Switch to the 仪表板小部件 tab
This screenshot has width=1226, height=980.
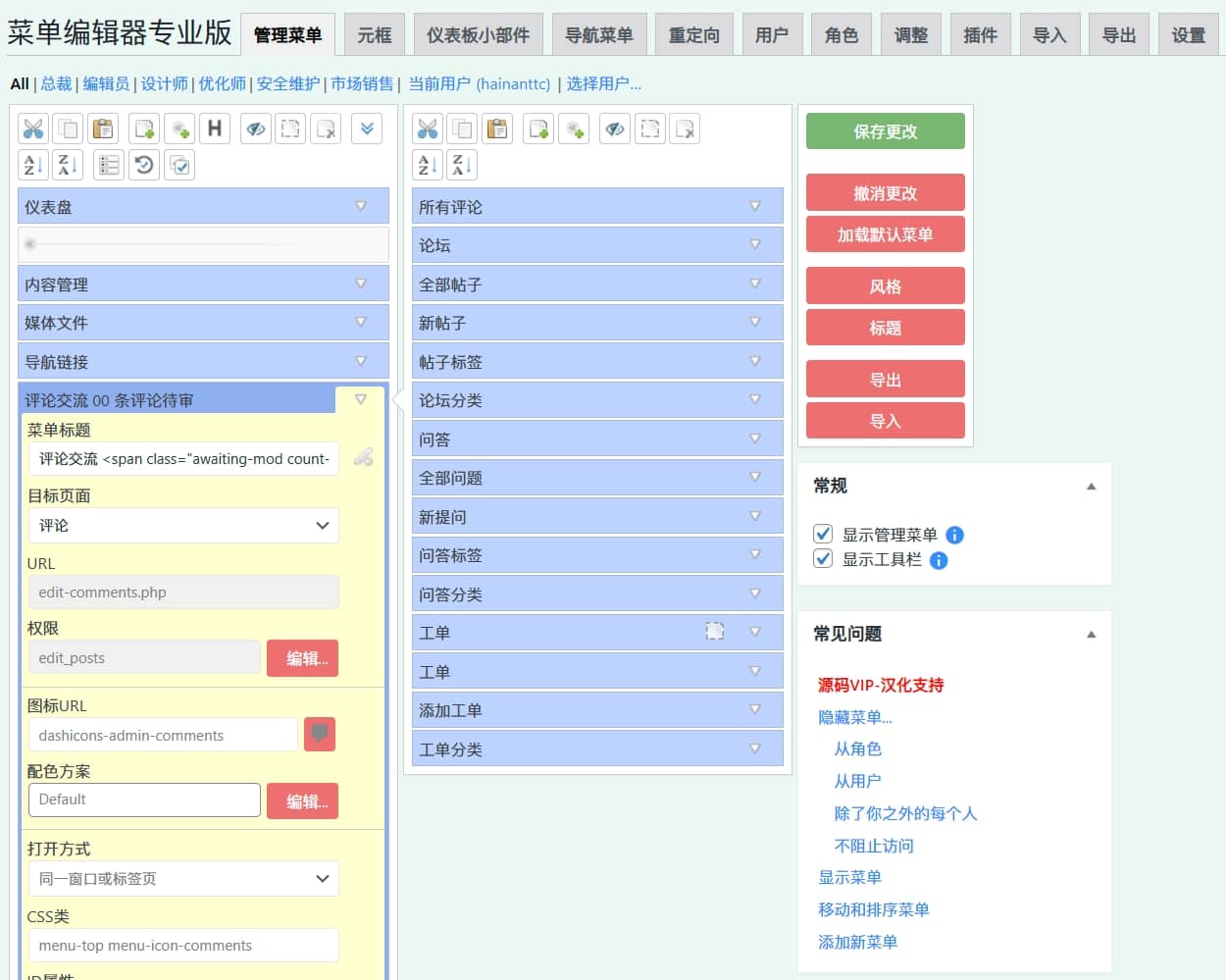pos(478,35)
